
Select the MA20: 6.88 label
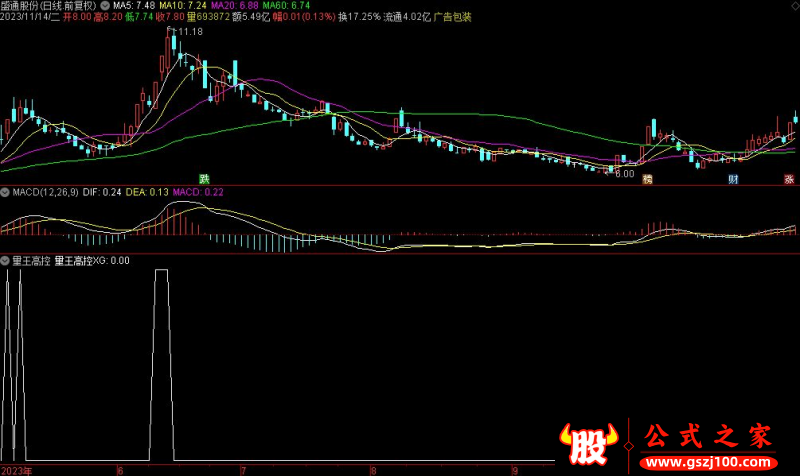coord(235,6)
